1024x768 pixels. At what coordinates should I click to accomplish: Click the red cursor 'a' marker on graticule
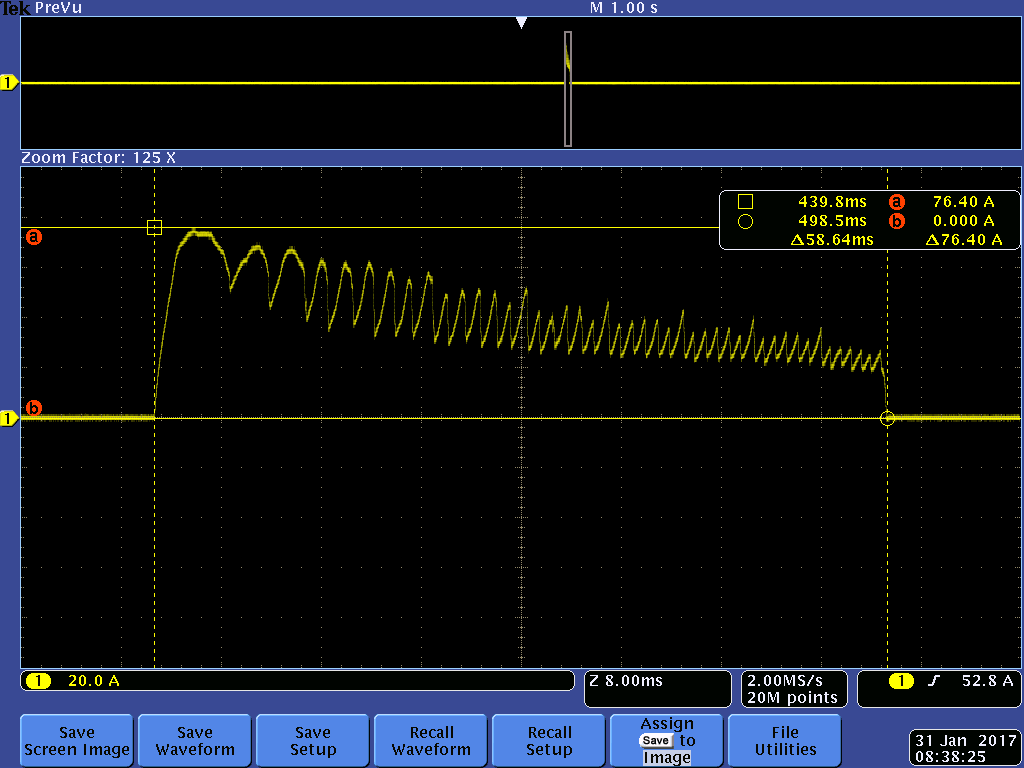click(34, 238)
